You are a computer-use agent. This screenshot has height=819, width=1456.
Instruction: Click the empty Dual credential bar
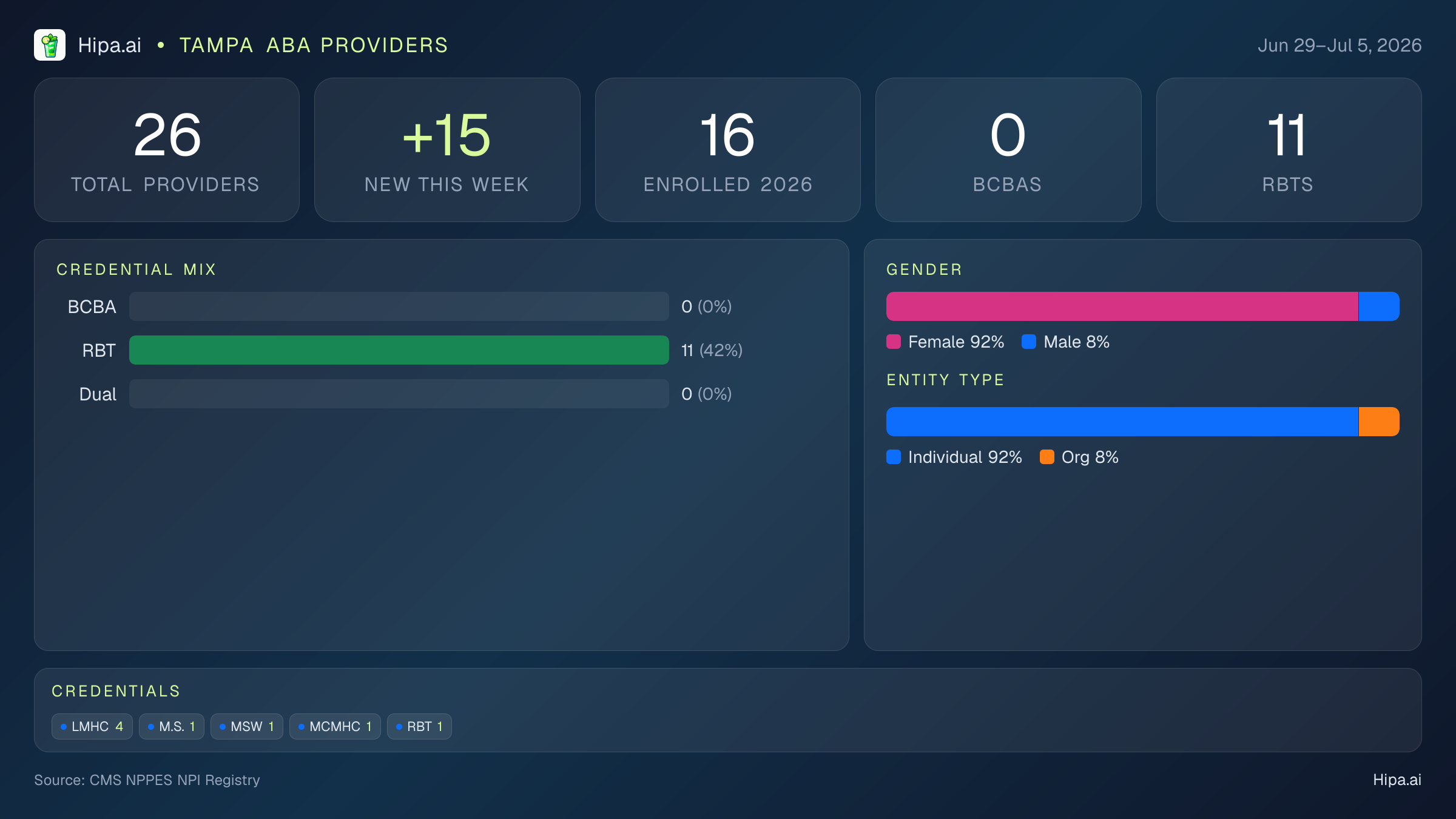[x=399, y=394]
